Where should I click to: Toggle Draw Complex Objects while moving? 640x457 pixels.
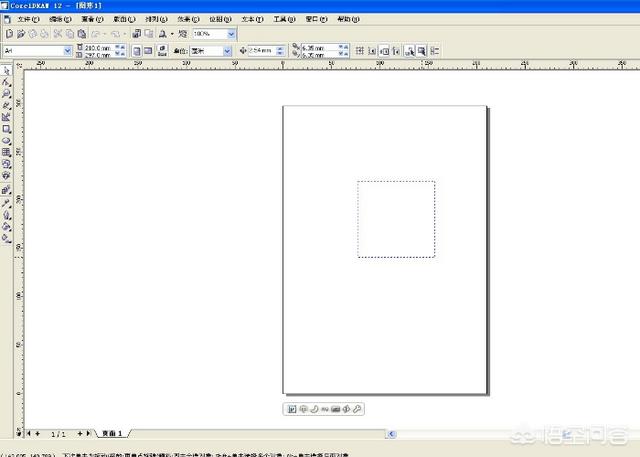[409, 51]
